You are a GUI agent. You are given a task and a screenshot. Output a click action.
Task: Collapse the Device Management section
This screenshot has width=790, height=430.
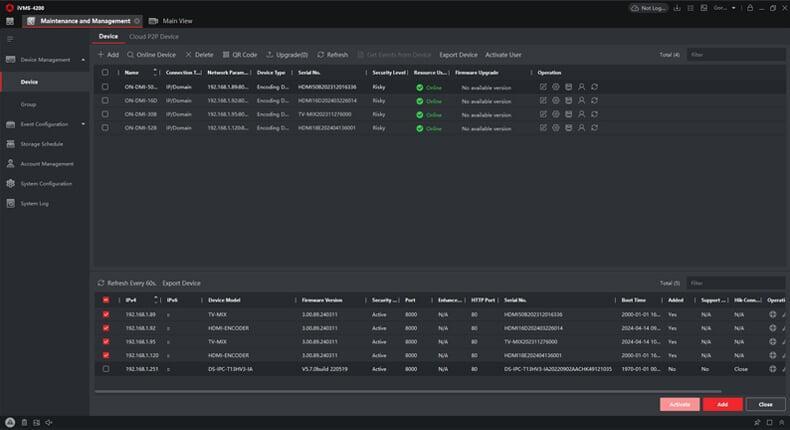pos(83,60)
